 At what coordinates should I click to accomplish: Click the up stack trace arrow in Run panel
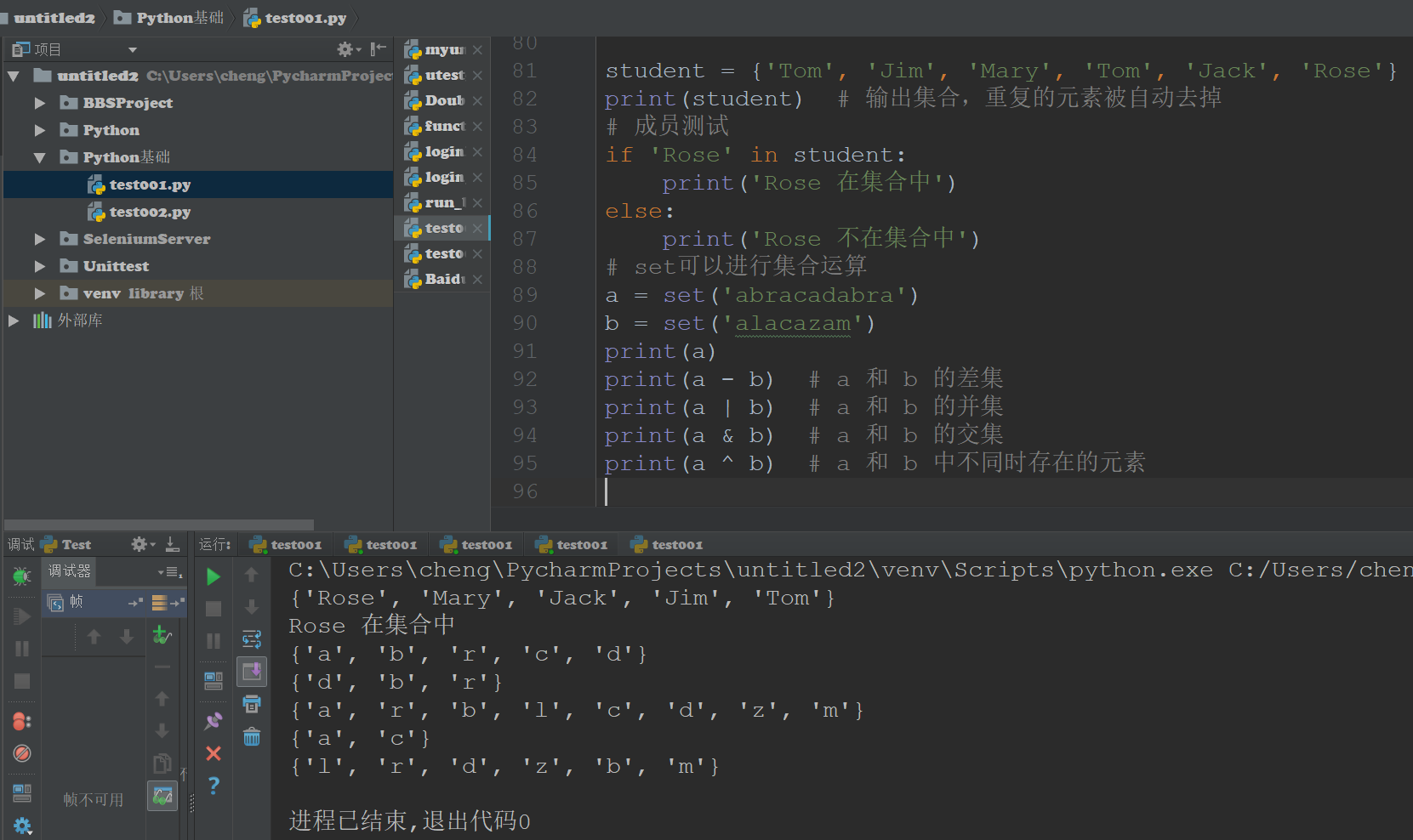coord(252,575)
